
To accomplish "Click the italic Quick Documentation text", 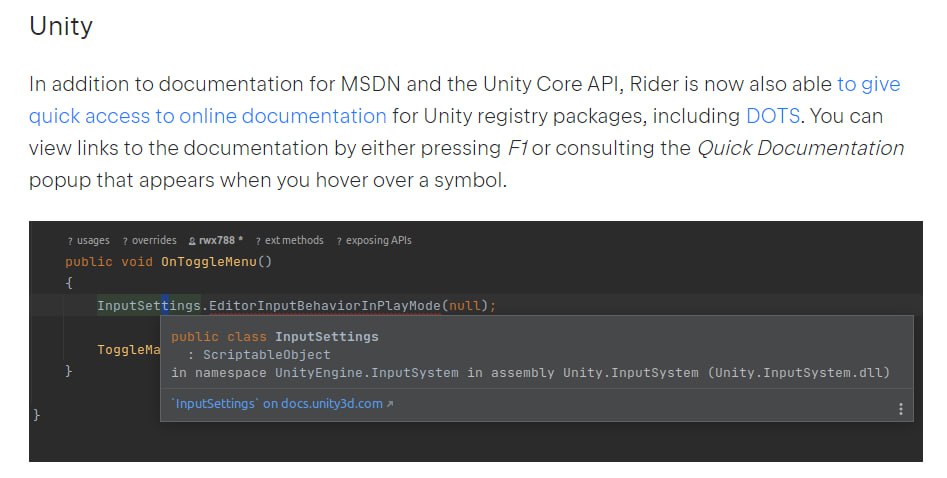I will tap(800, 148).
